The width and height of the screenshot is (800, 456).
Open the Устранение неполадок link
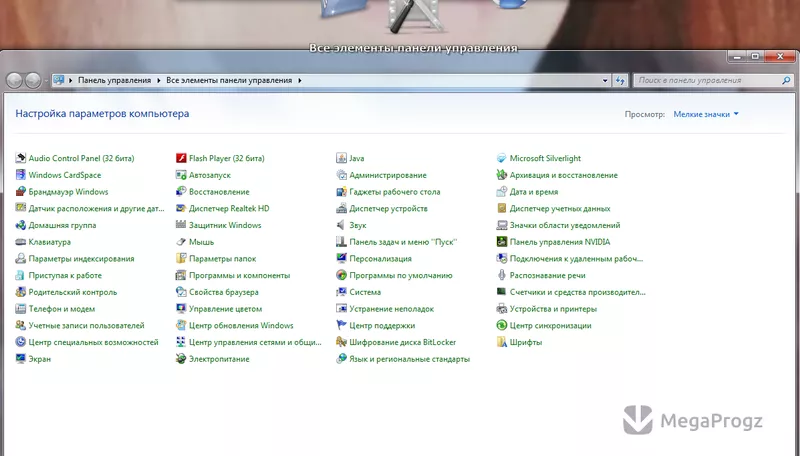(x=391, y=309)
